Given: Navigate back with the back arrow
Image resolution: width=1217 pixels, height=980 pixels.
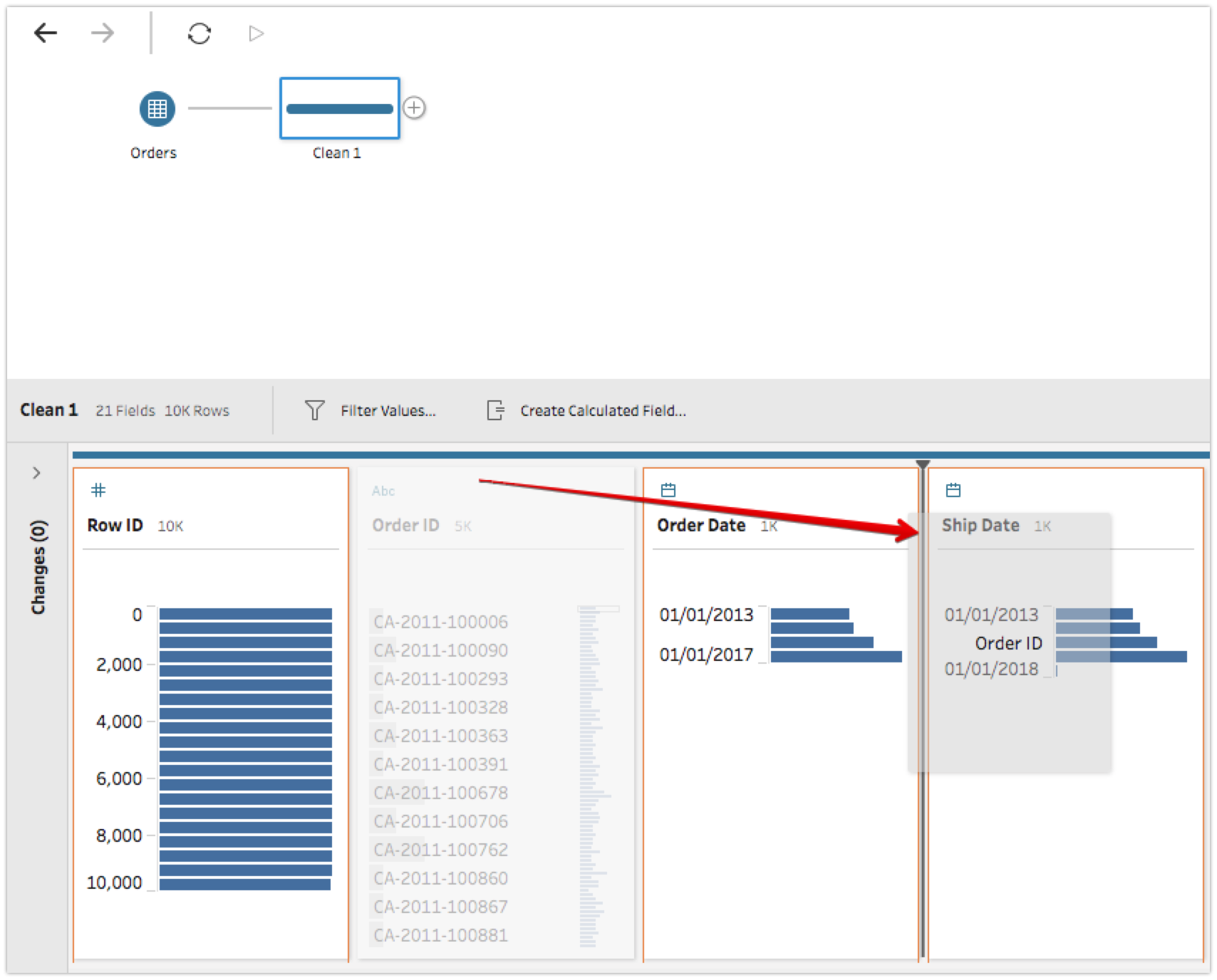Looking at the screenshot, I should [46, 33].
